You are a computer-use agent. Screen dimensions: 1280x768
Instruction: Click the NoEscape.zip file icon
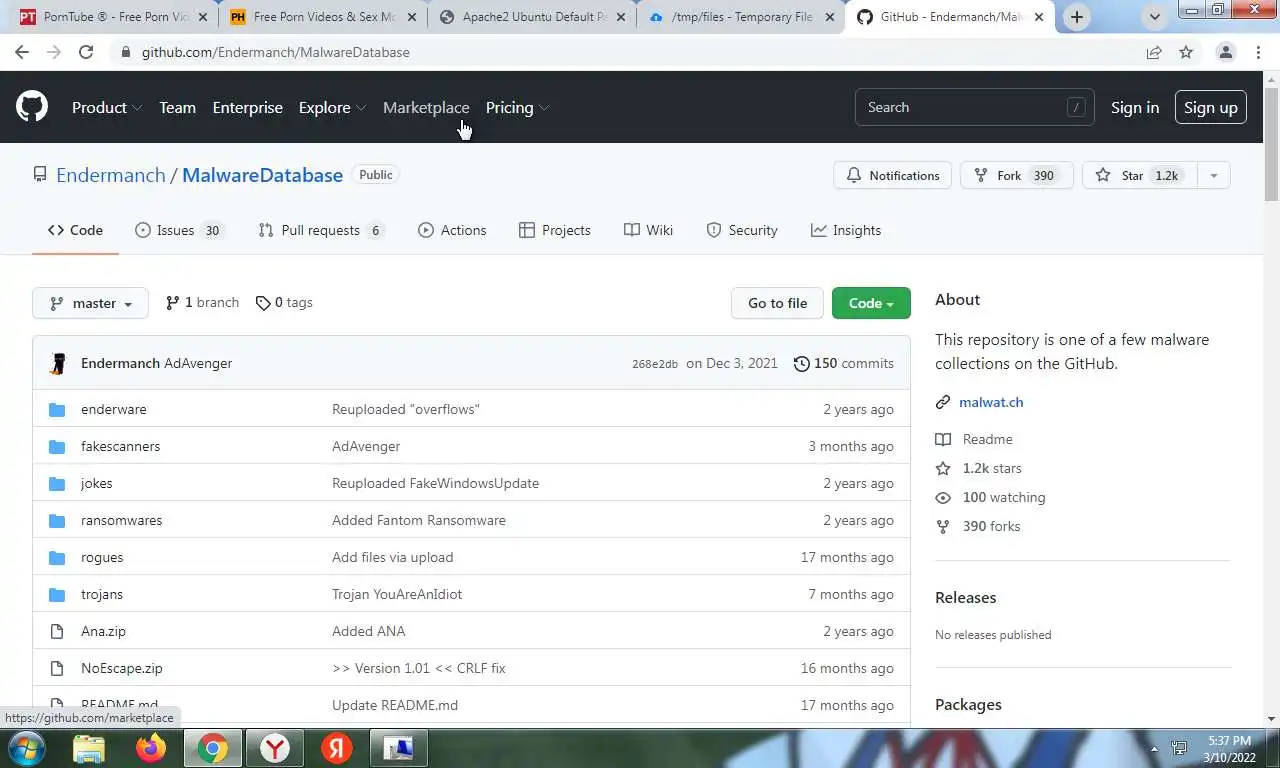click(57, 668)
